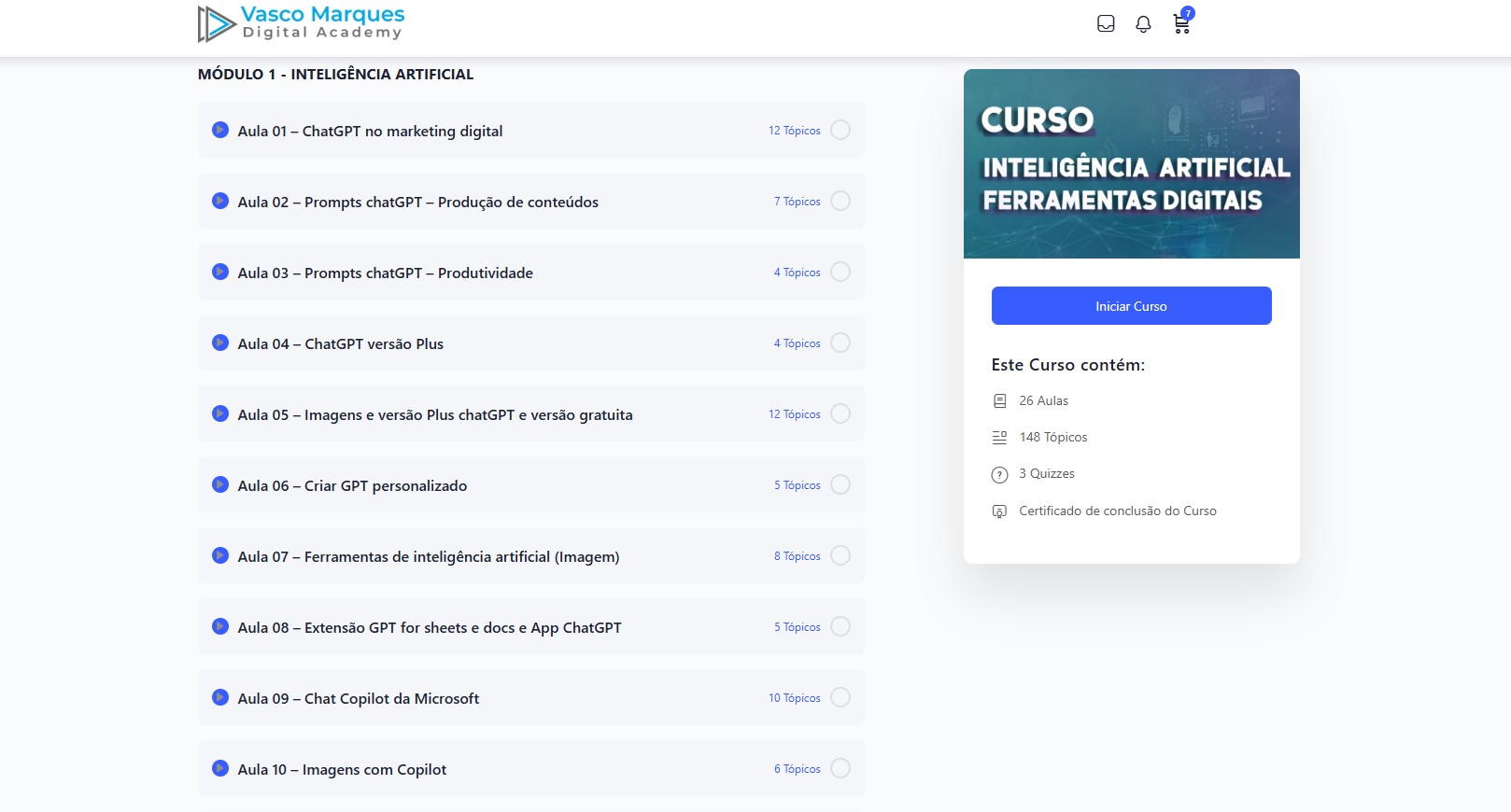Click 'Certificado de conclusão do Curso' text
Image resolution: width=1511 pixels, height=812 pixels.
click(1118, 511)
